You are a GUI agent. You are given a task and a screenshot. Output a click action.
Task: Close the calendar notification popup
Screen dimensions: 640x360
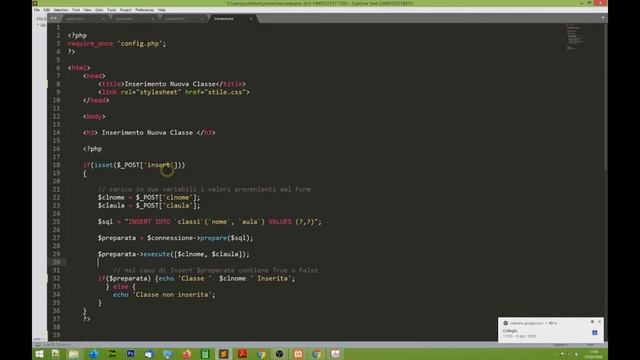[x=599, y=322]
